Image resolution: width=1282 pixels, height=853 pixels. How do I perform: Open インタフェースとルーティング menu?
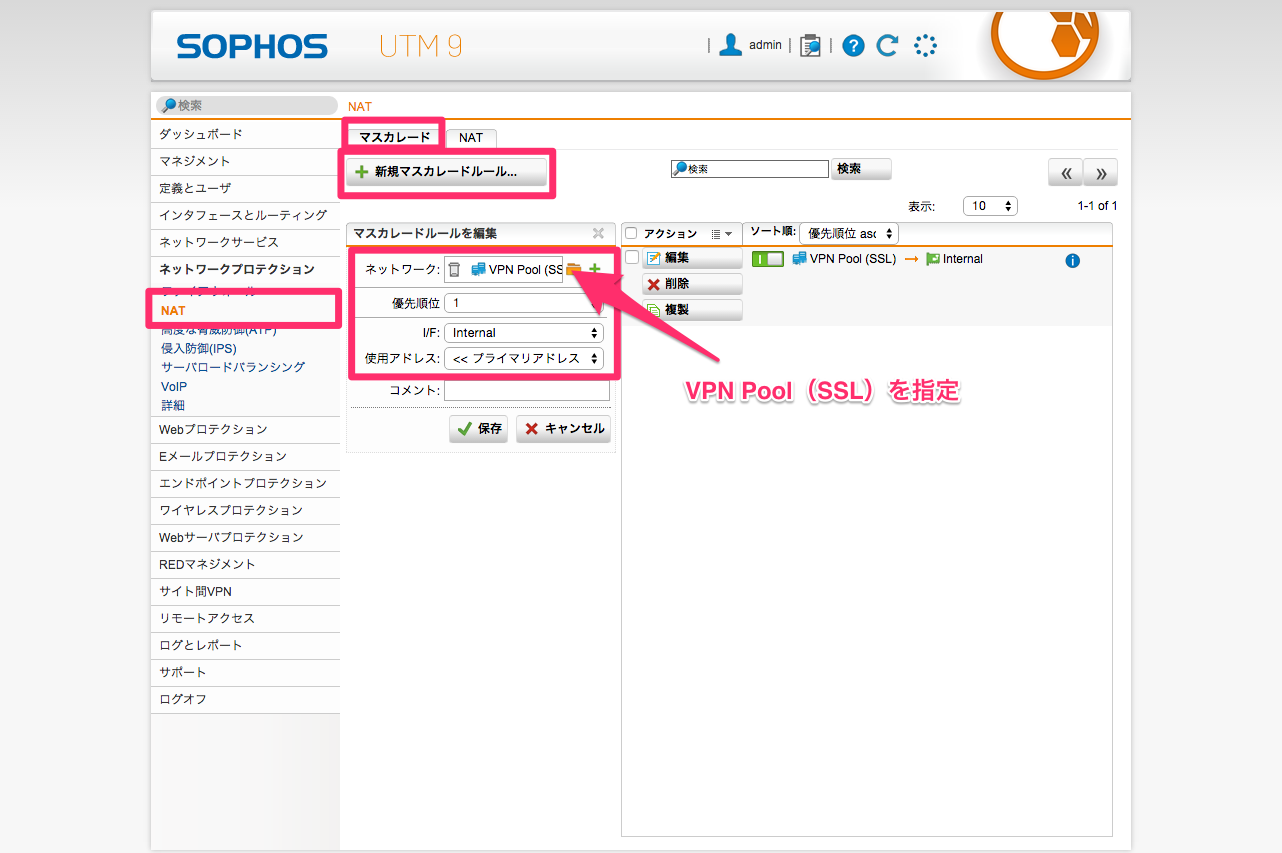tap(246, 215)
